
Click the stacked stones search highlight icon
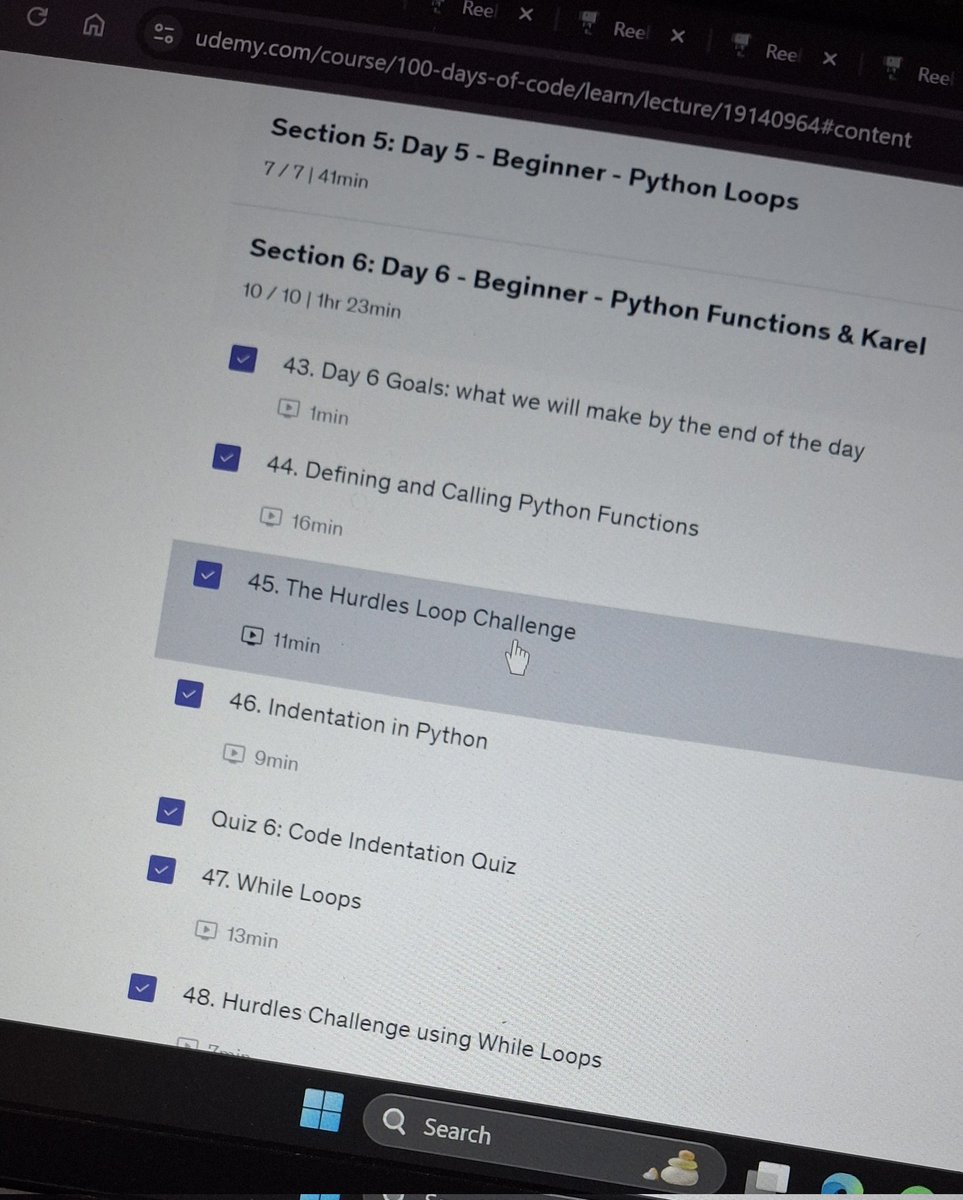pyautogui.click(x=672, y=1167)
